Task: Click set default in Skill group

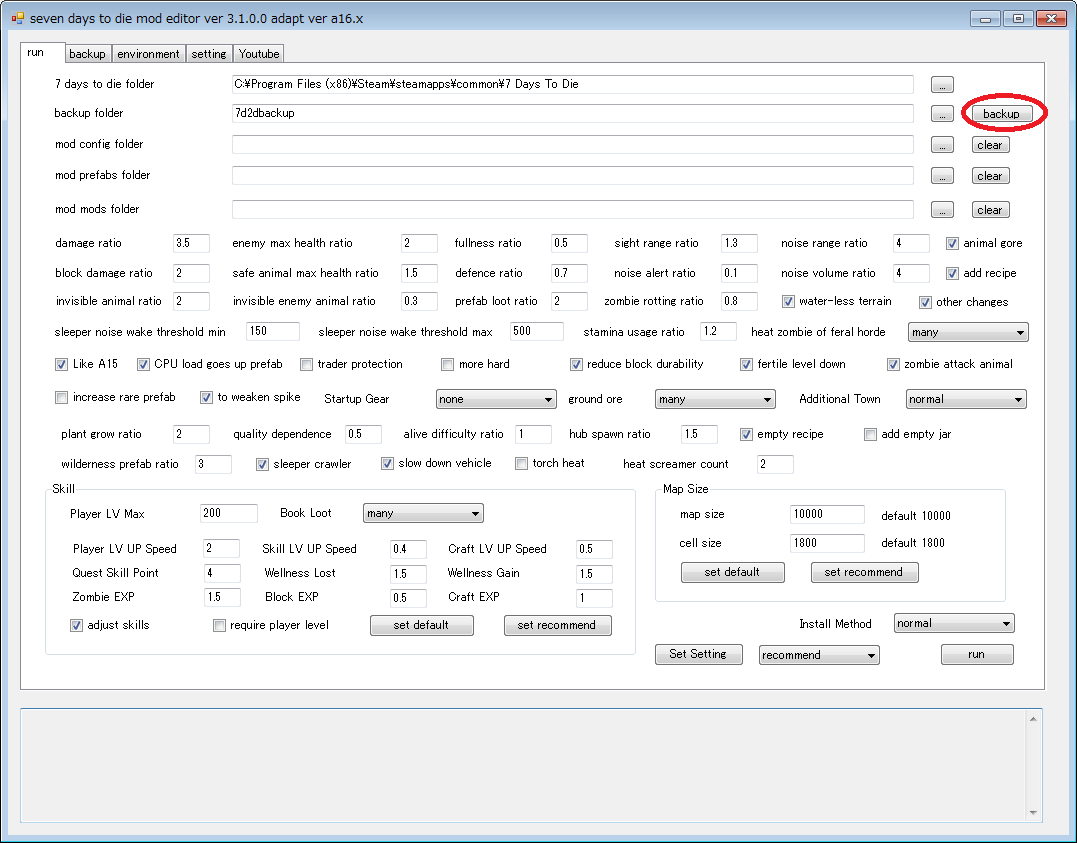Action: pos(422,625)
